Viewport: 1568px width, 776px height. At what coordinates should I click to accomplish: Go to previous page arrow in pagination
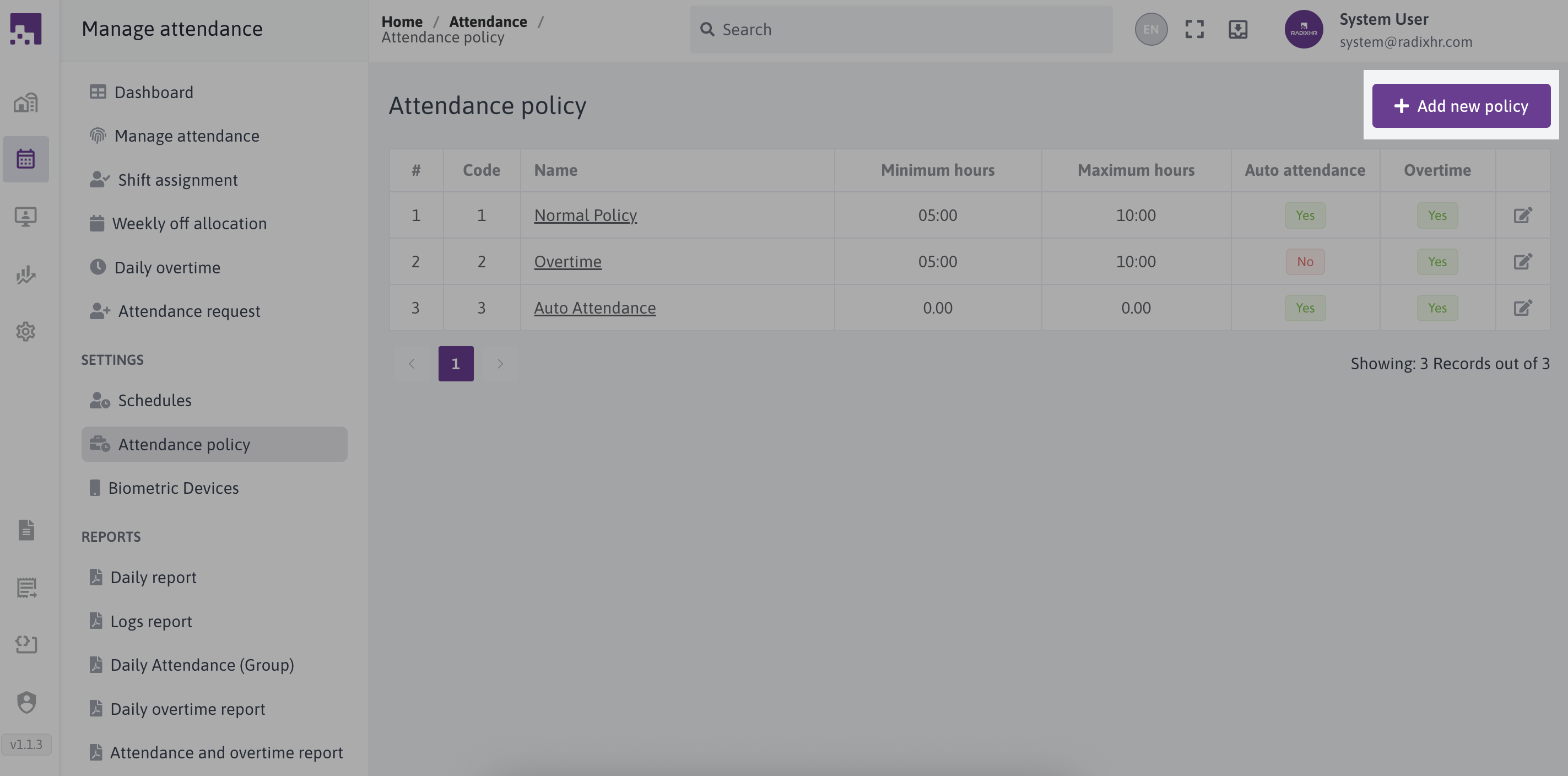(x=412, y=364)
